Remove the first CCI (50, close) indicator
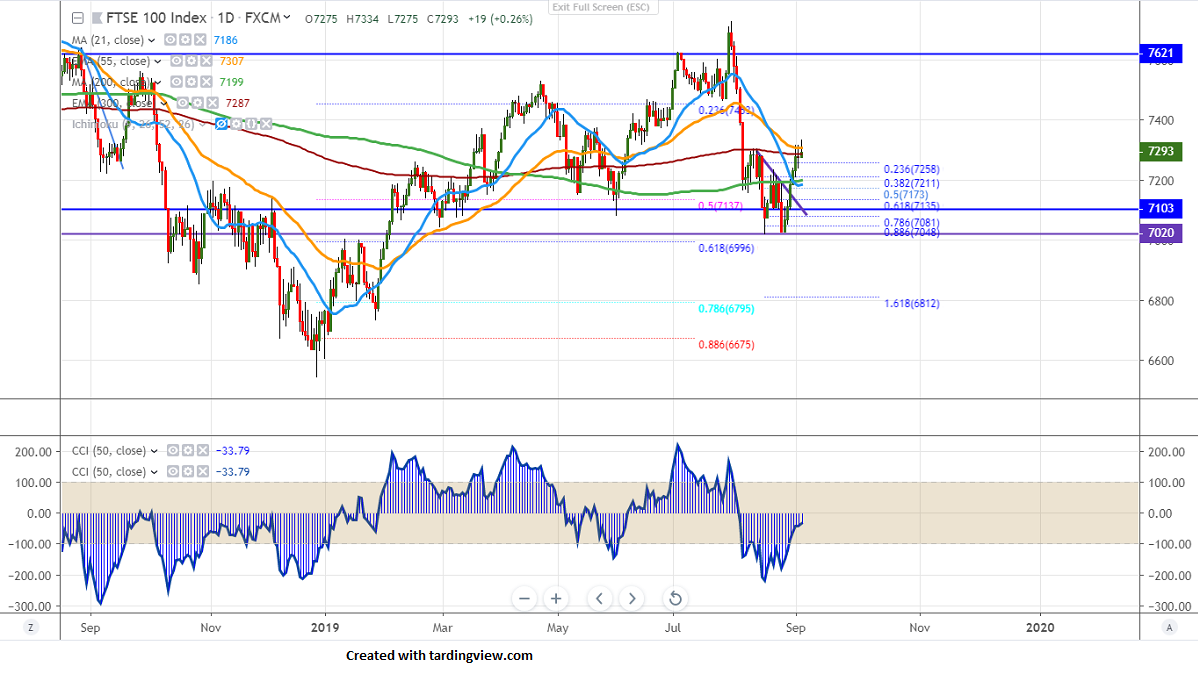1198x674 pixels. pos(202,451)
